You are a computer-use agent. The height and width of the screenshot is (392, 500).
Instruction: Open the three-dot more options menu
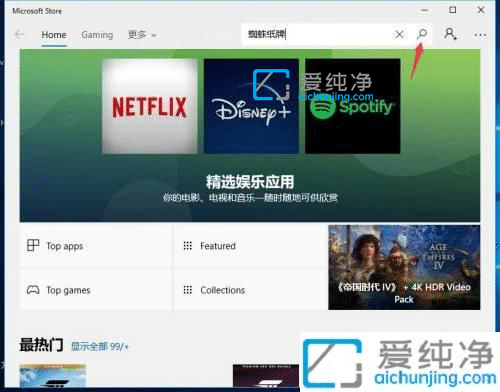(480, 35)
